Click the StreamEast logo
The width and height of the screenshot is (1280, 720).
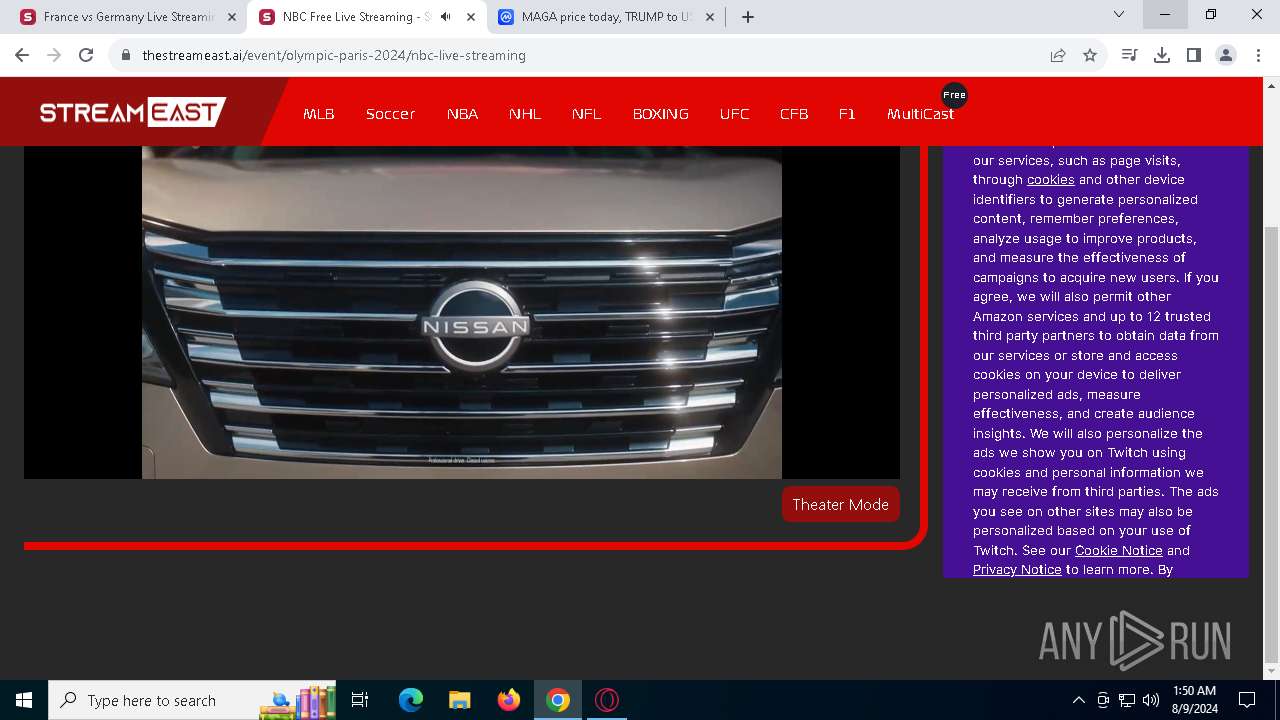[x=133, y=112]
